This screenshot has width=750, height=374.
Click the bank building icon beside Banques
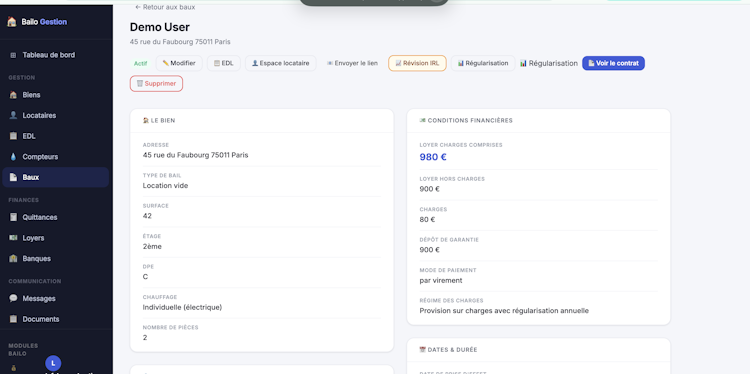click(x=13, y=258)
